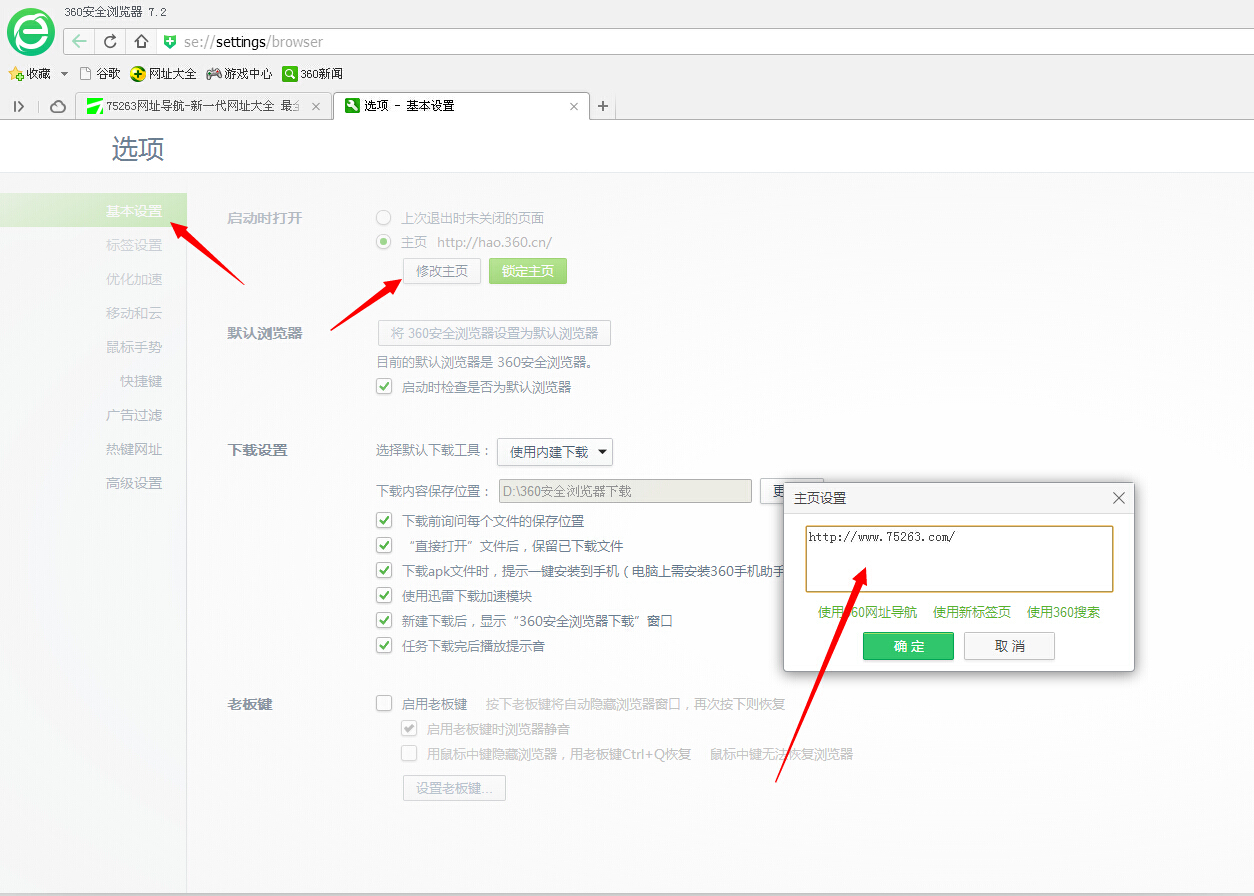The height and width of the screenshot is (896, 1254).
Task: Click the download location field D:\360安全浏览器下载
Action: click(x=625, y=491)
